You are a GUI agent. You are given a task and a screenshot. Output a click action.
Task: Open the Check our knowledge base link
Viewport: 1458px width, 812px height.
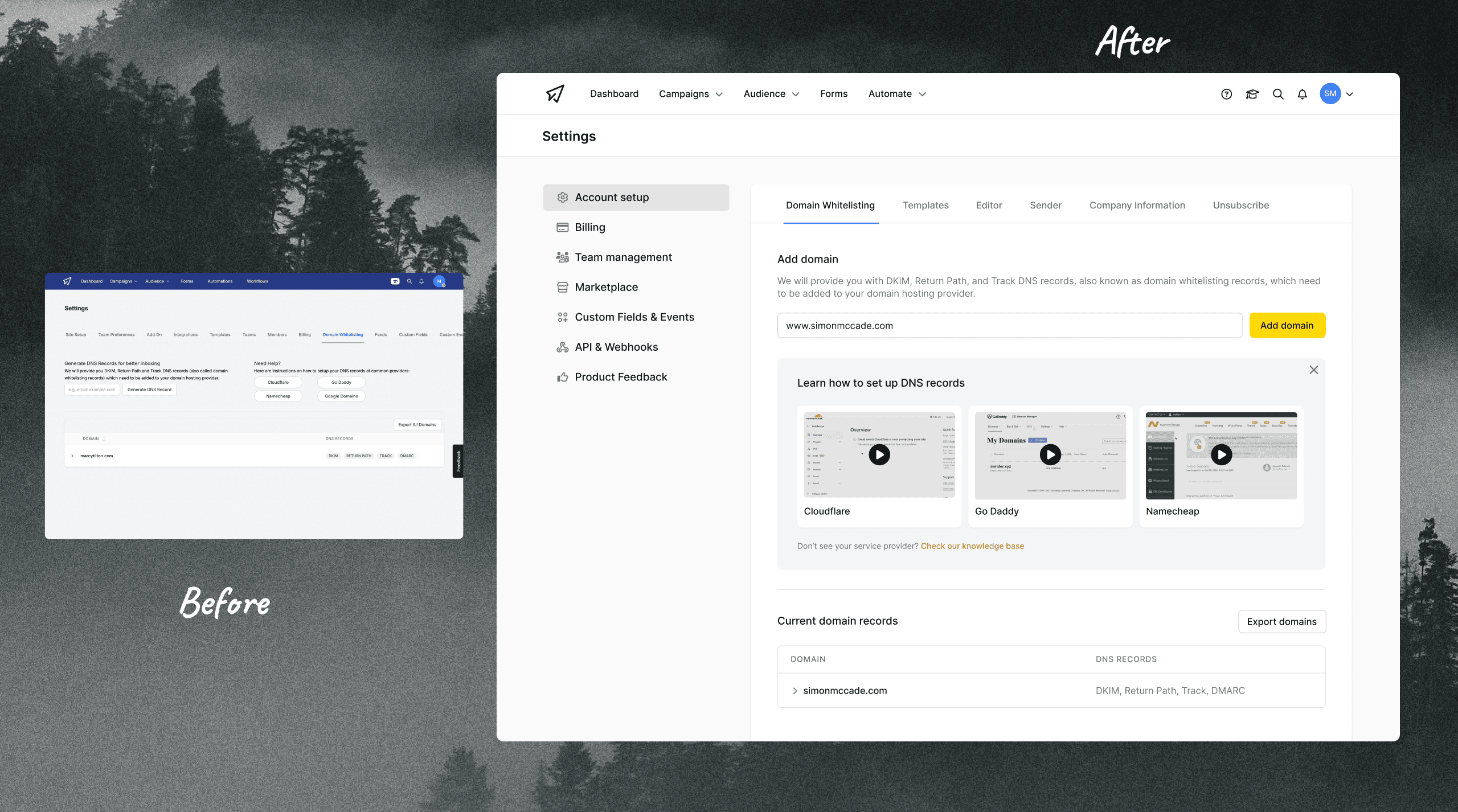pos(972,546)
